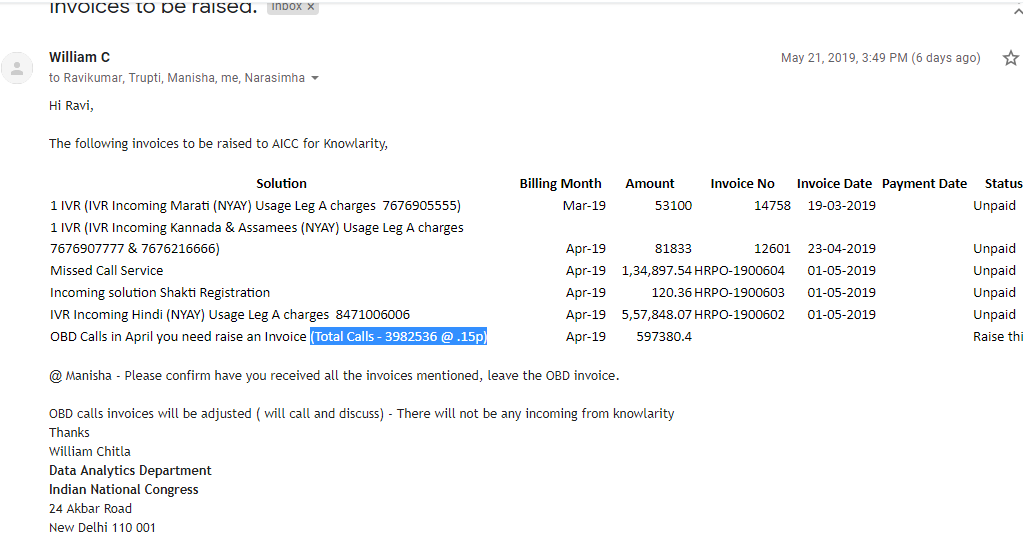Click invoice number HRPO-1900602
Viewport: 1024px width, 536px height.
click(x=740, y=315)
